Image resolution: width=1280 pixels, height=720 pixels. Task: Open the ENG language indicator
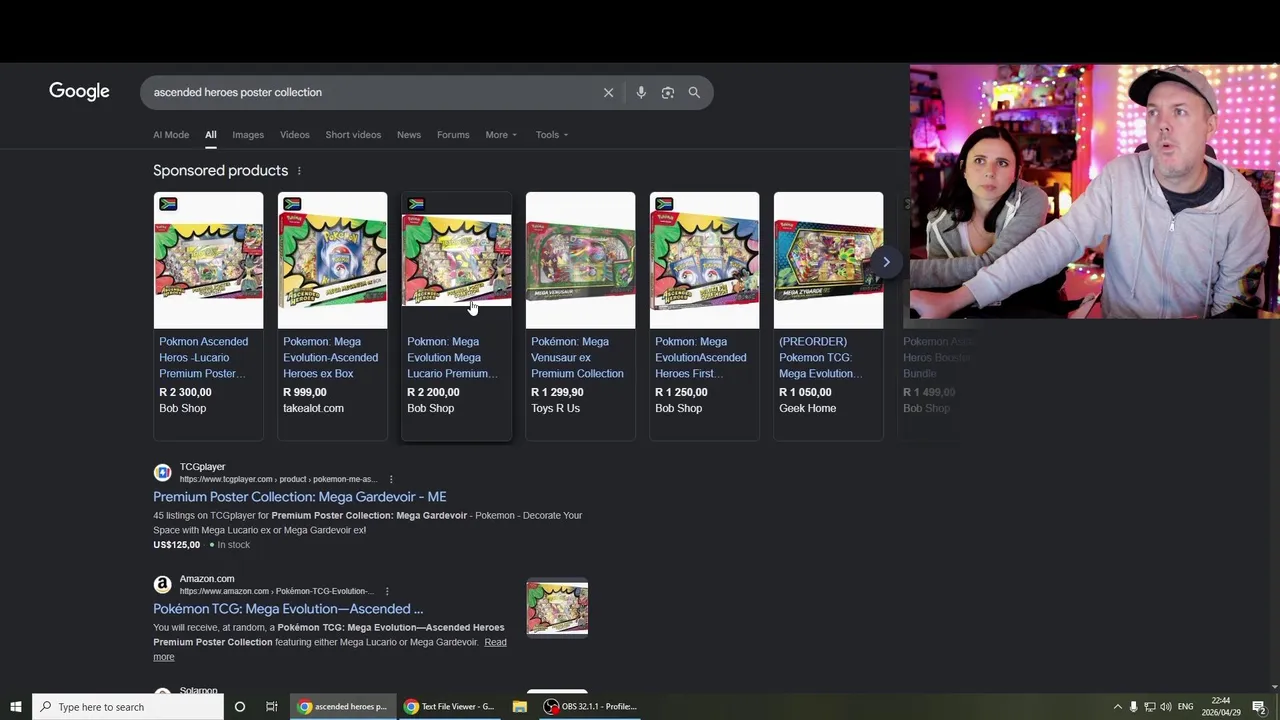[1186, 707]
